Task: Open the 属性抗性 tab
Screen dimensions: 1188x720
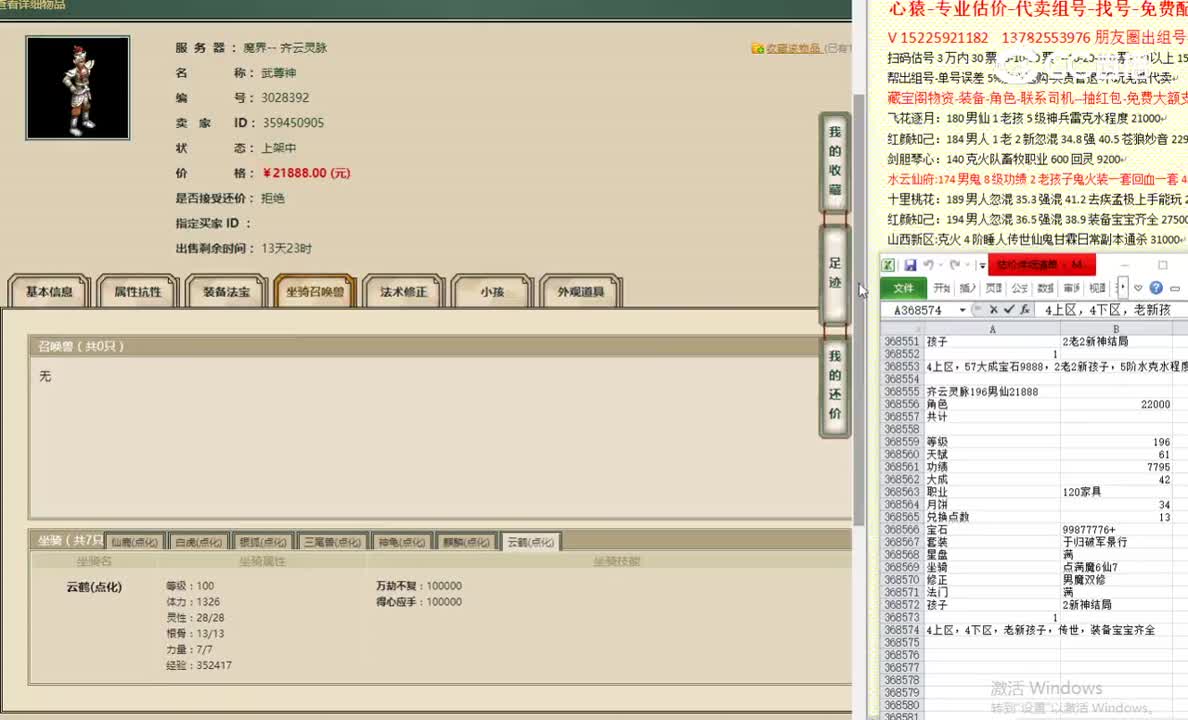Action: point(137,292)
